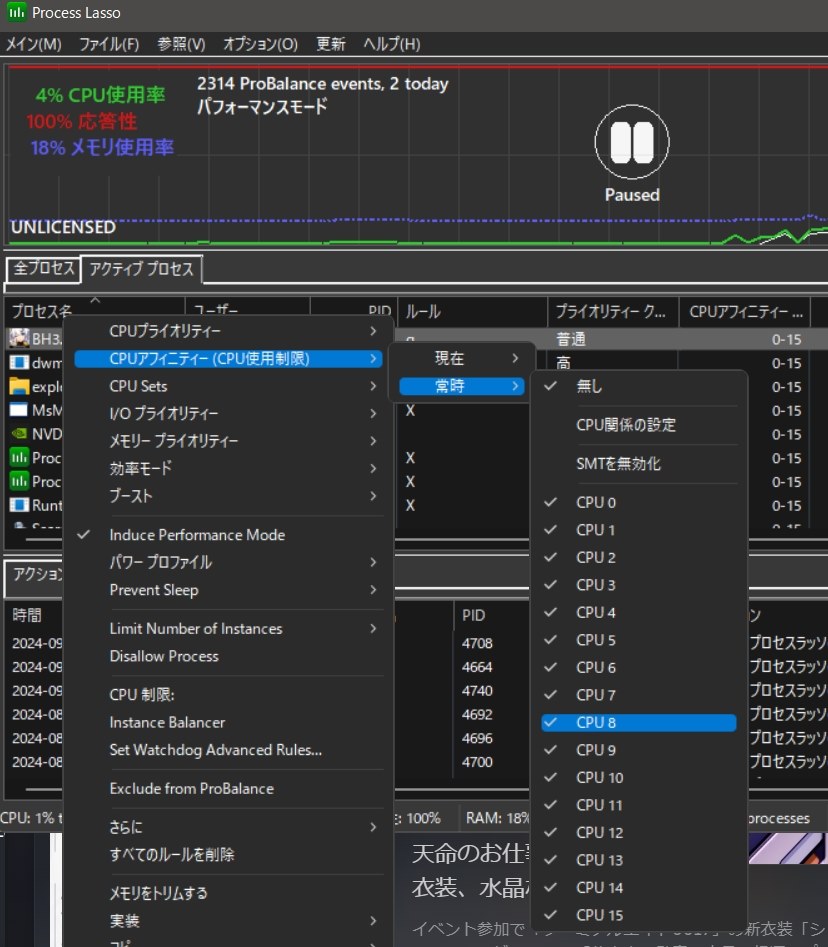The image size is (828, 947).
Task: Sort by the プライオリティー column header
Action: [611, 312]
